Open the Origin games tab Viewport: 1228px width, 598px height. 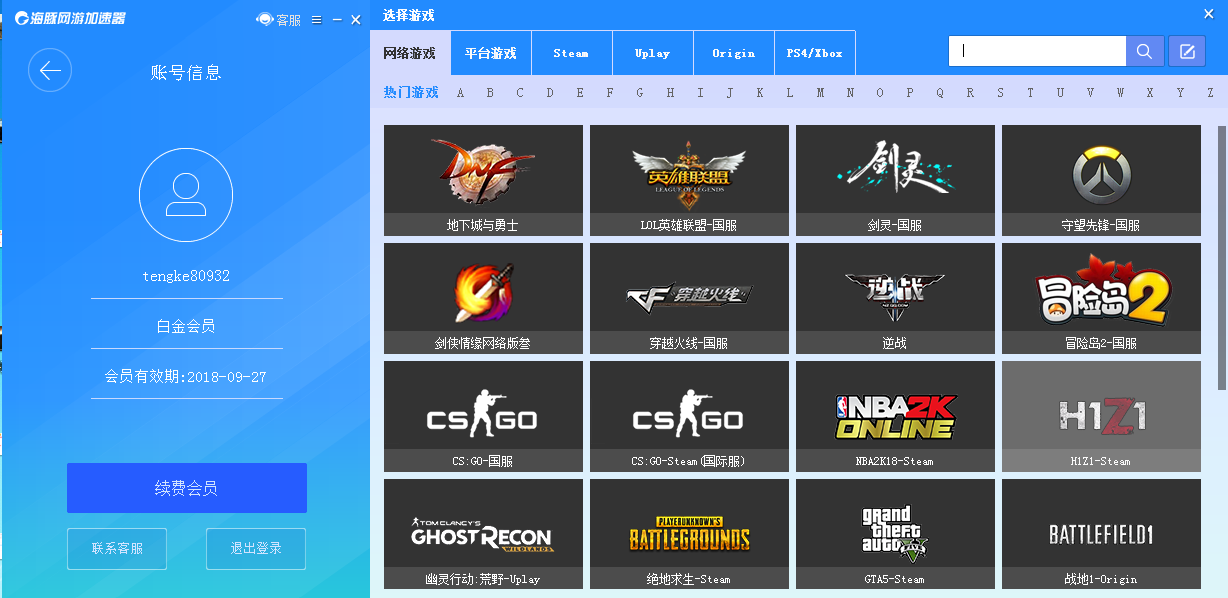pos(733,53)
